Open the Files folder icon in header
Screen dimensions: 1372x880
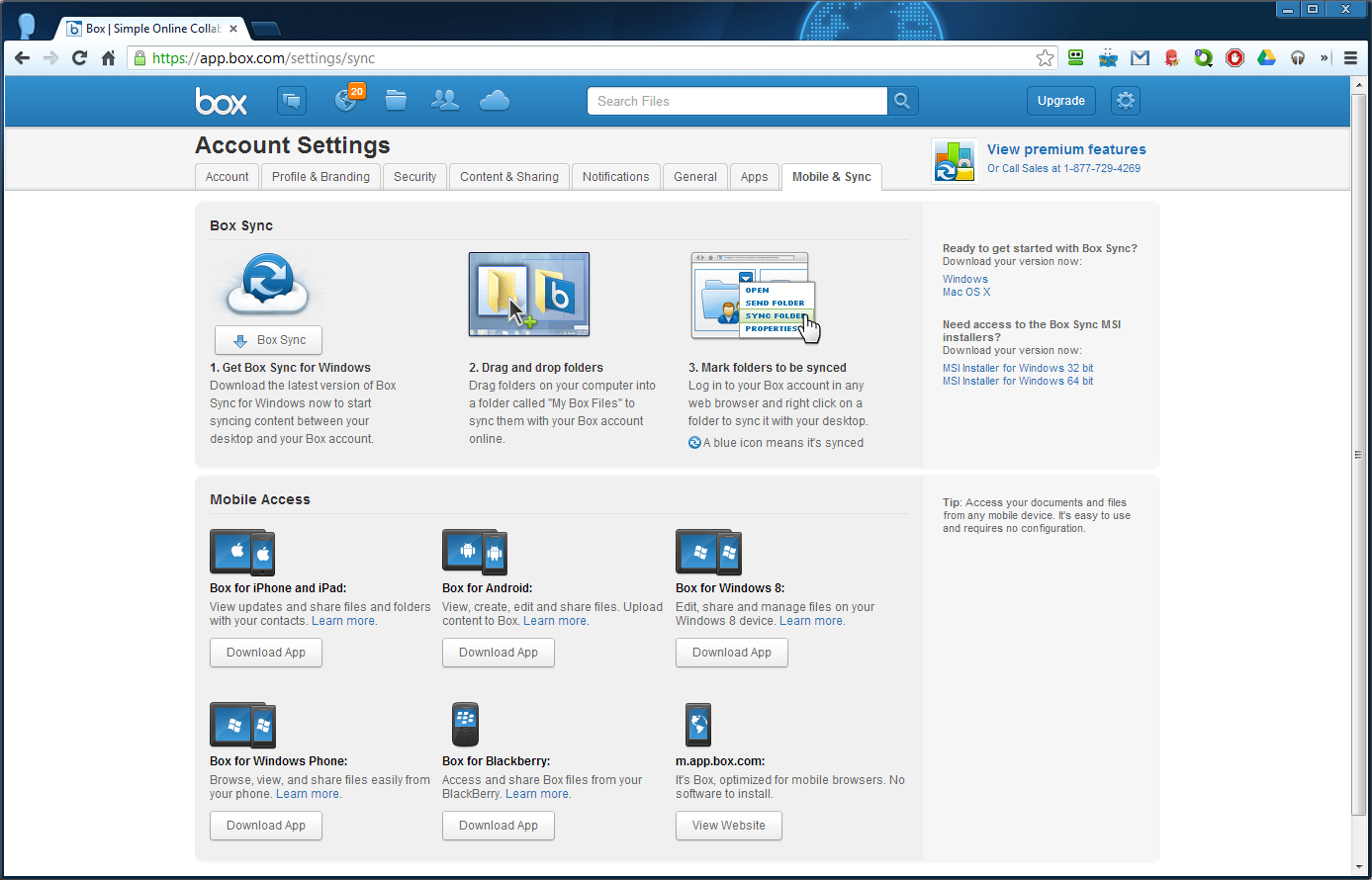pyautogui.click(x=396, y=100)
